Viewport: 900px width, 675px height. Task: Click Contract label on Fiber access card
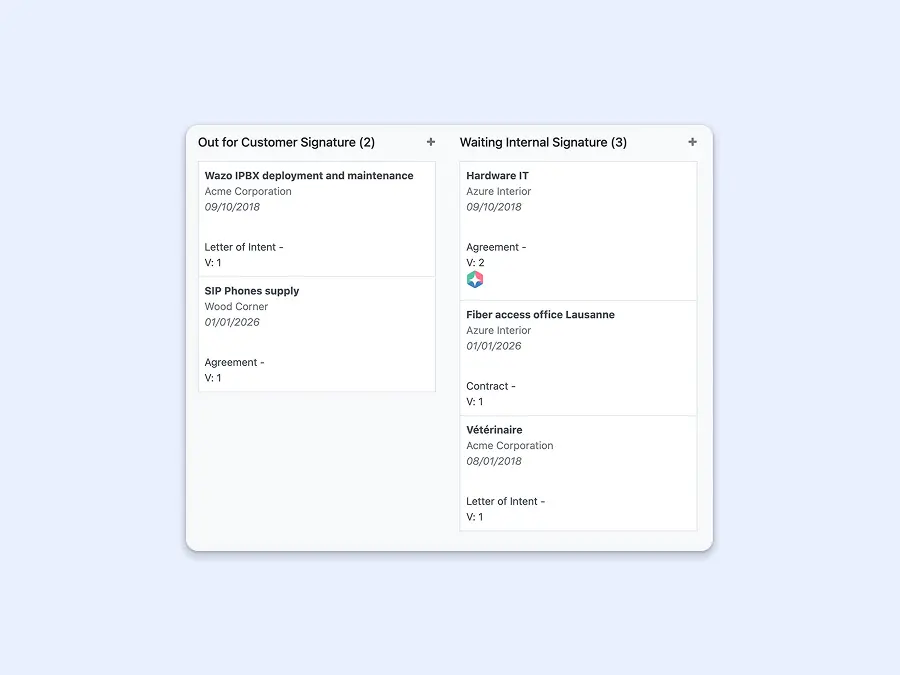pyautogui.click(x=490, y=386)
